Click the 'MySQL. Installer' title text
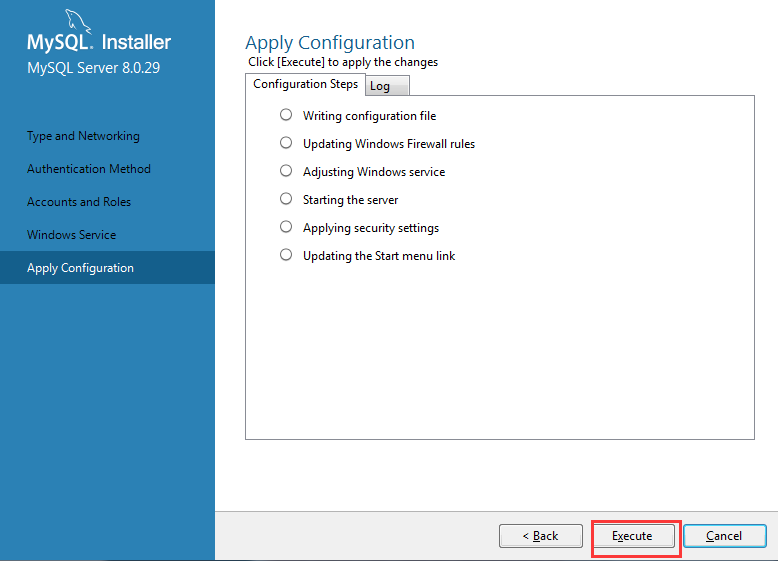 point(99,42)
